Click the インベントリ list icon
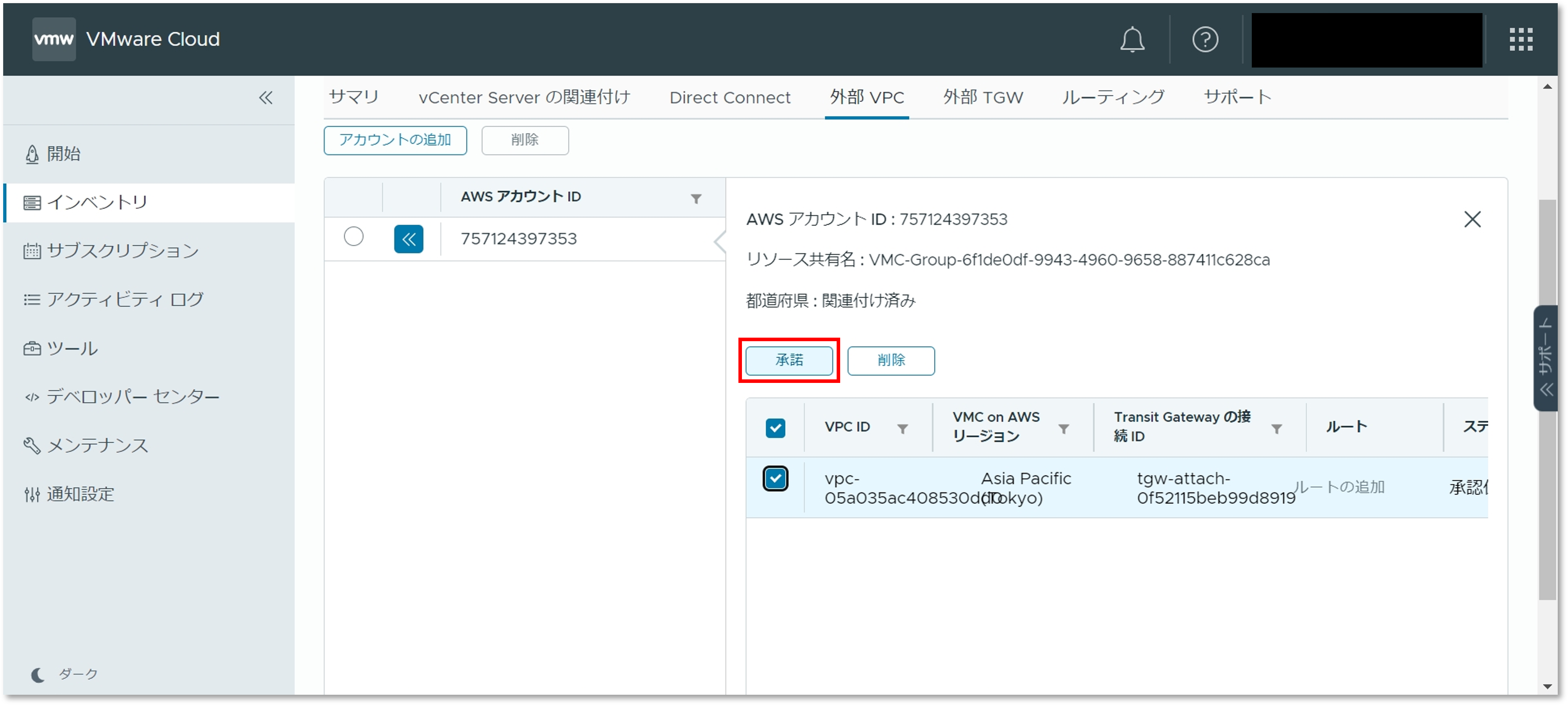Image resolution: width=1568 pixels, height=705 pixels. point(32,203)
